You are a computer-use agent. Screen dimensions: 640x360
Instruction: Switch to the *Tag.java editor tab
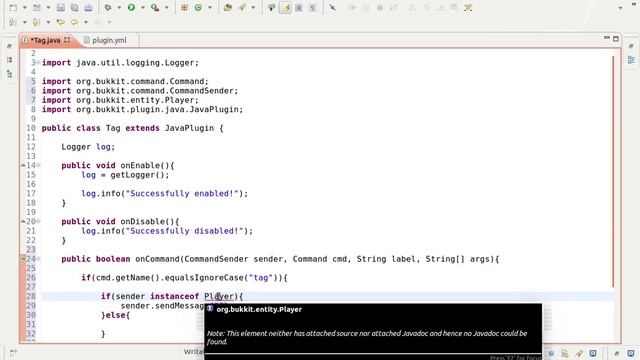pyautogui.click(x=45, y=40)
